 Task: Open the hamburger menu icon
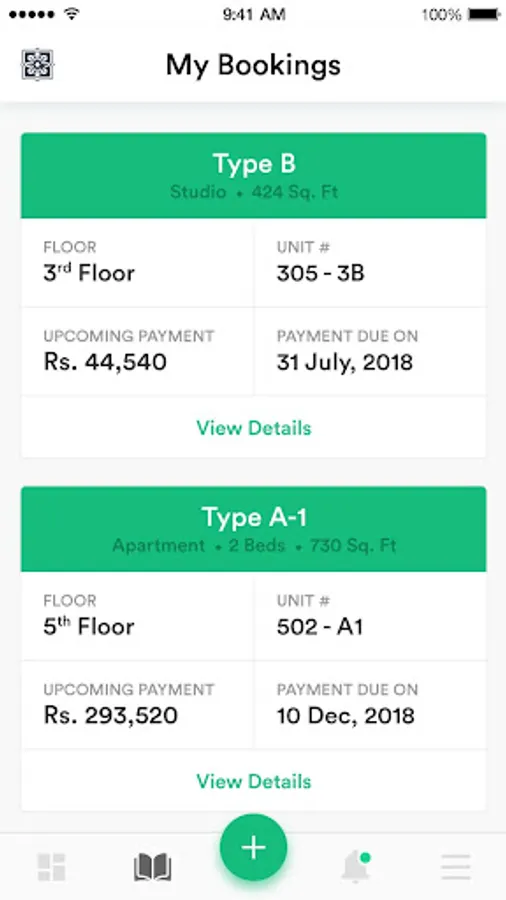click(456, 867)
